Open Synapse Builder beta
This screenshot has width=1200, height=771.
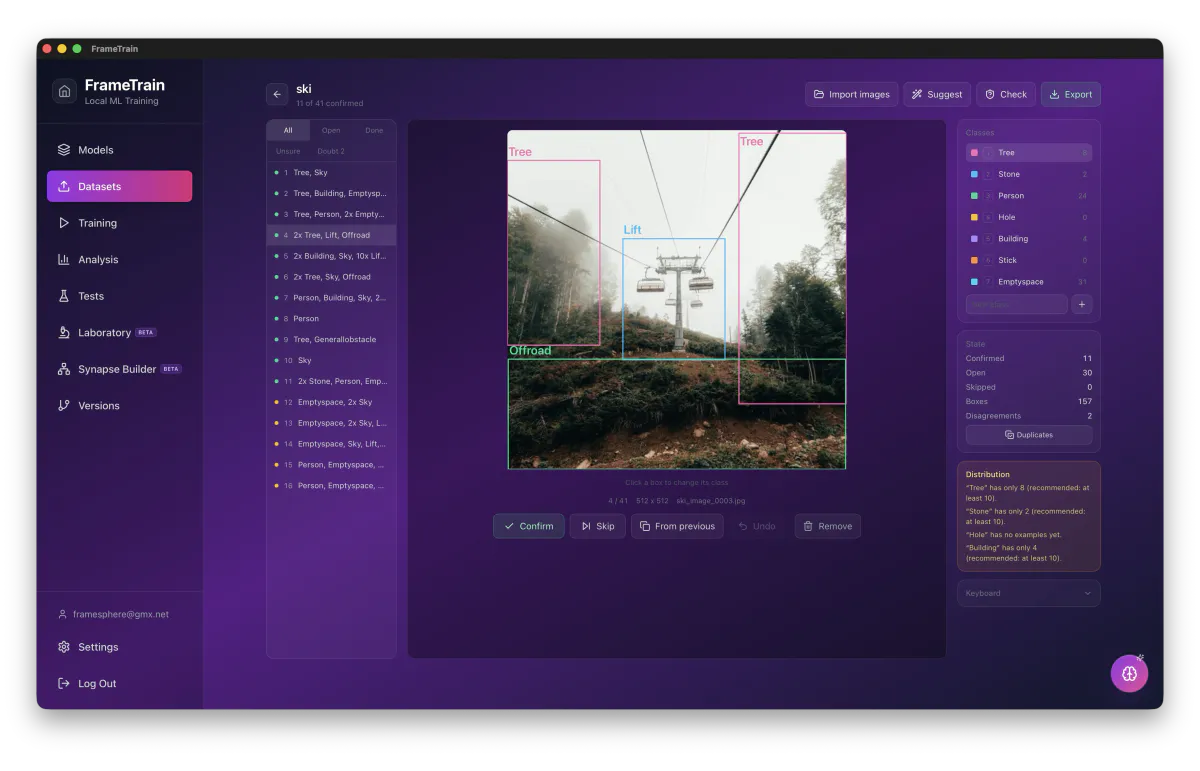(x=119, y=369)
